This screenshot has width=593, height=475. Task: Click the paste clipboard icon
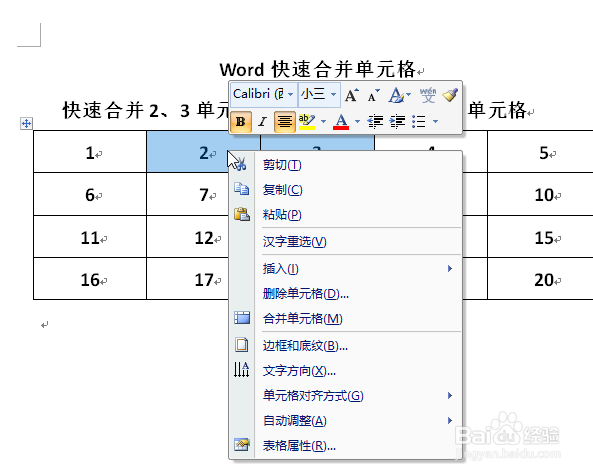pyautogui.click(x=242, y=214)
